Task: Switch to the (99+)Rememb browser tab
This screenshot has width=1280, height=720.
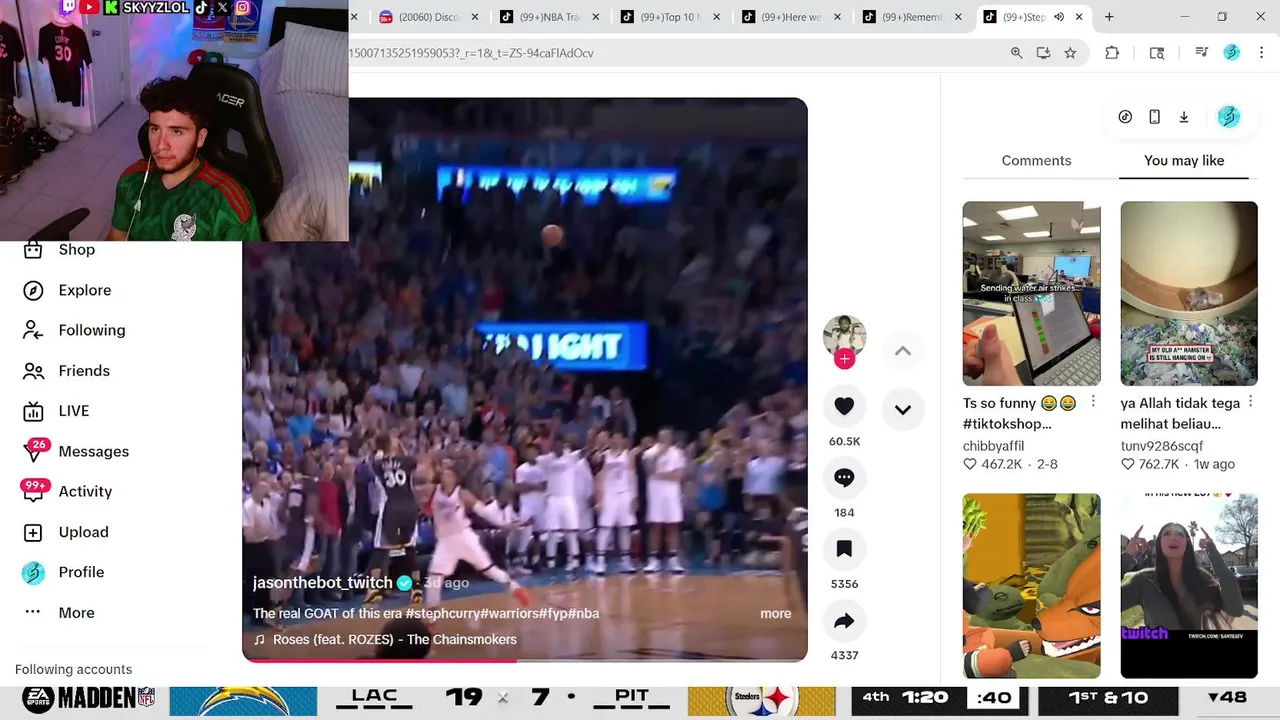Action: pos(905,17)
